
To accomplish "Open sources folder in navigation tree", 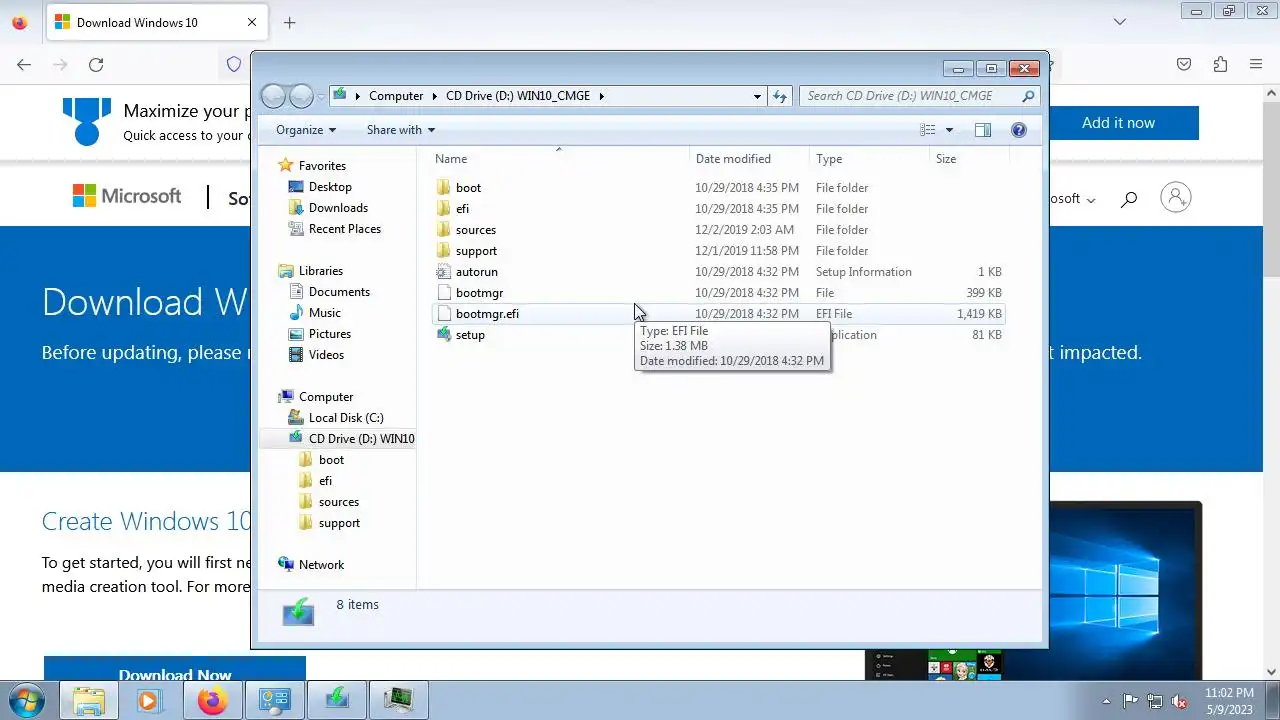I will click(x=338, y=502).
